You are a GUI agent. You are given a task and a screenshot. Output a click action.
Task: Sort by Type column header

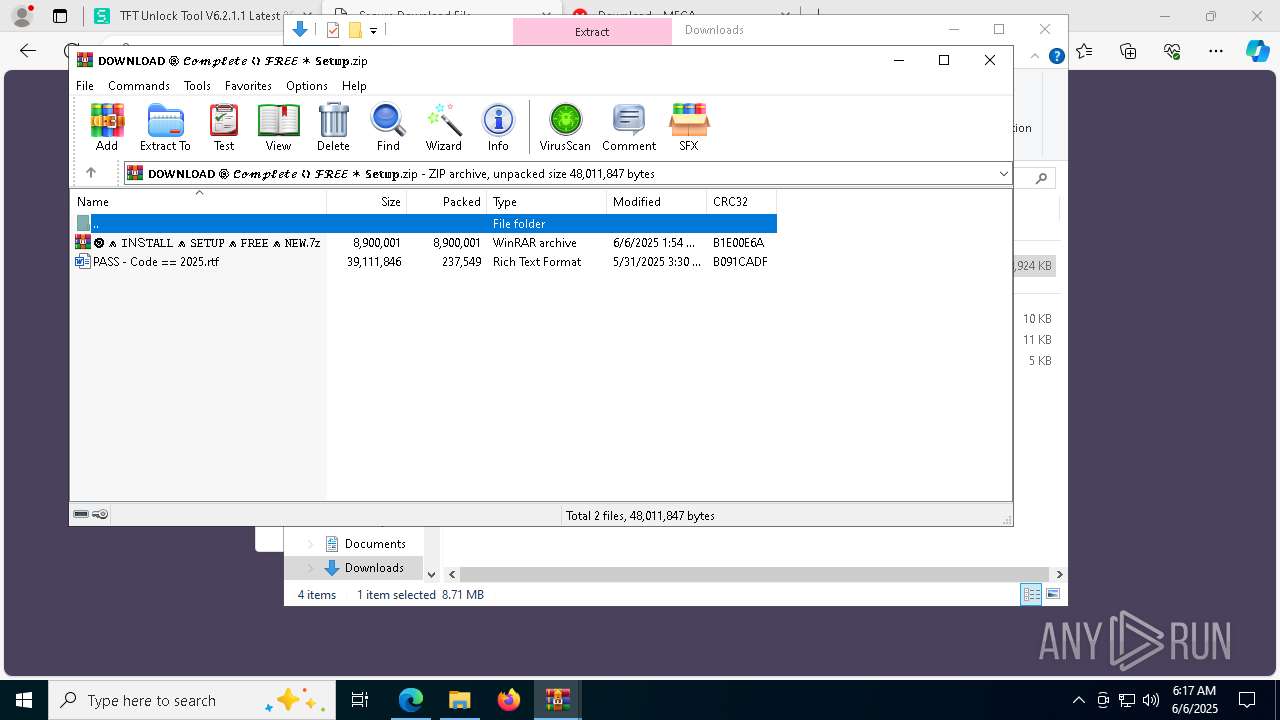pyautogui.click(x=547, y=201)
